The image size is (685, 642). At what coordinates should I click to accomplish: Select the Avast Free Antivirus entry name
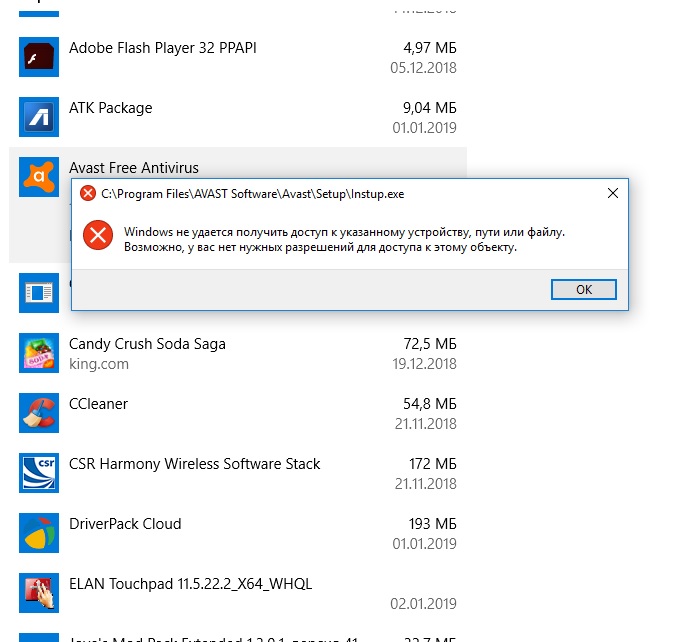(x=134, y=168)
